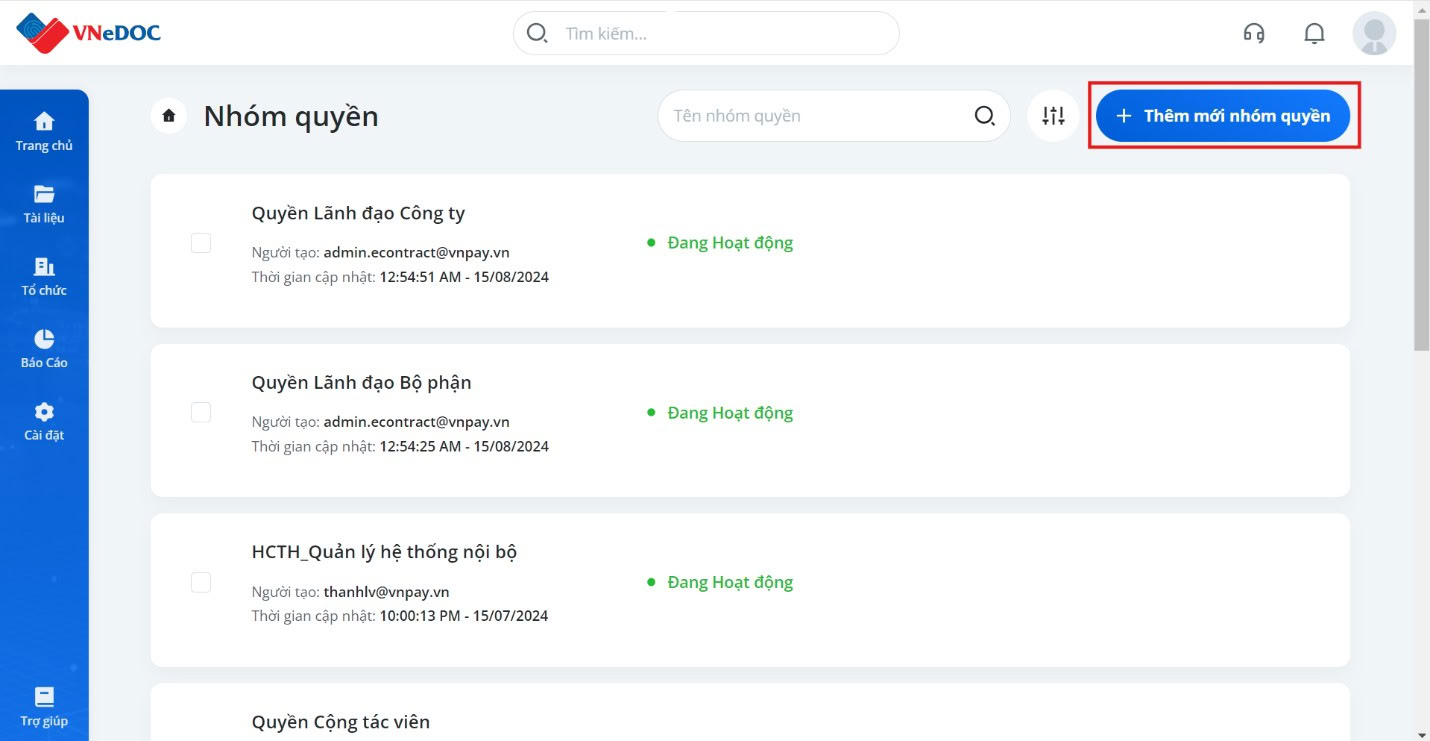Open Cài đặt in sidebar

click(x=44, y=422)
